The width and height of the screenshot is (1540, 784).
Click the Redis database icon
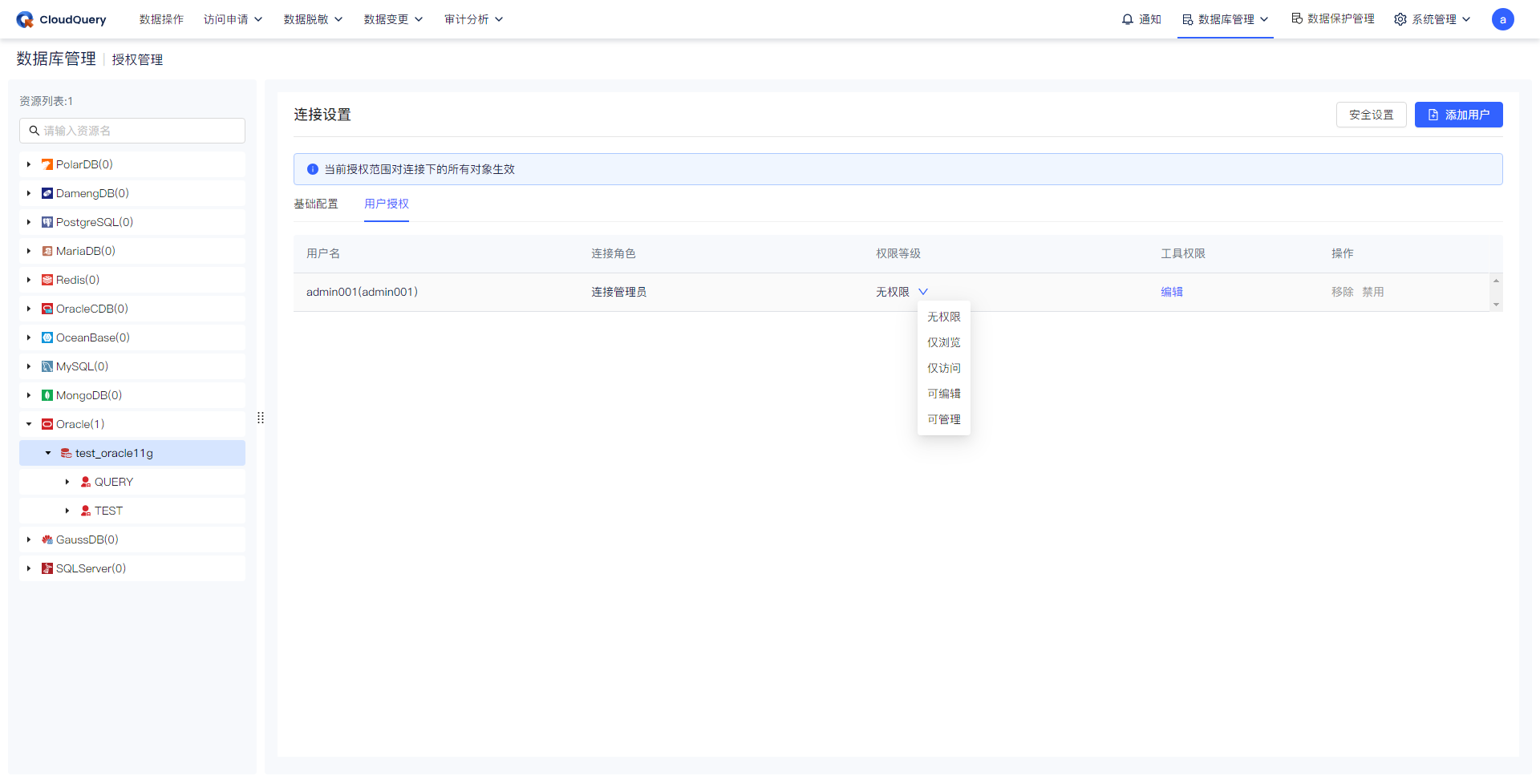tap(47, 280)
